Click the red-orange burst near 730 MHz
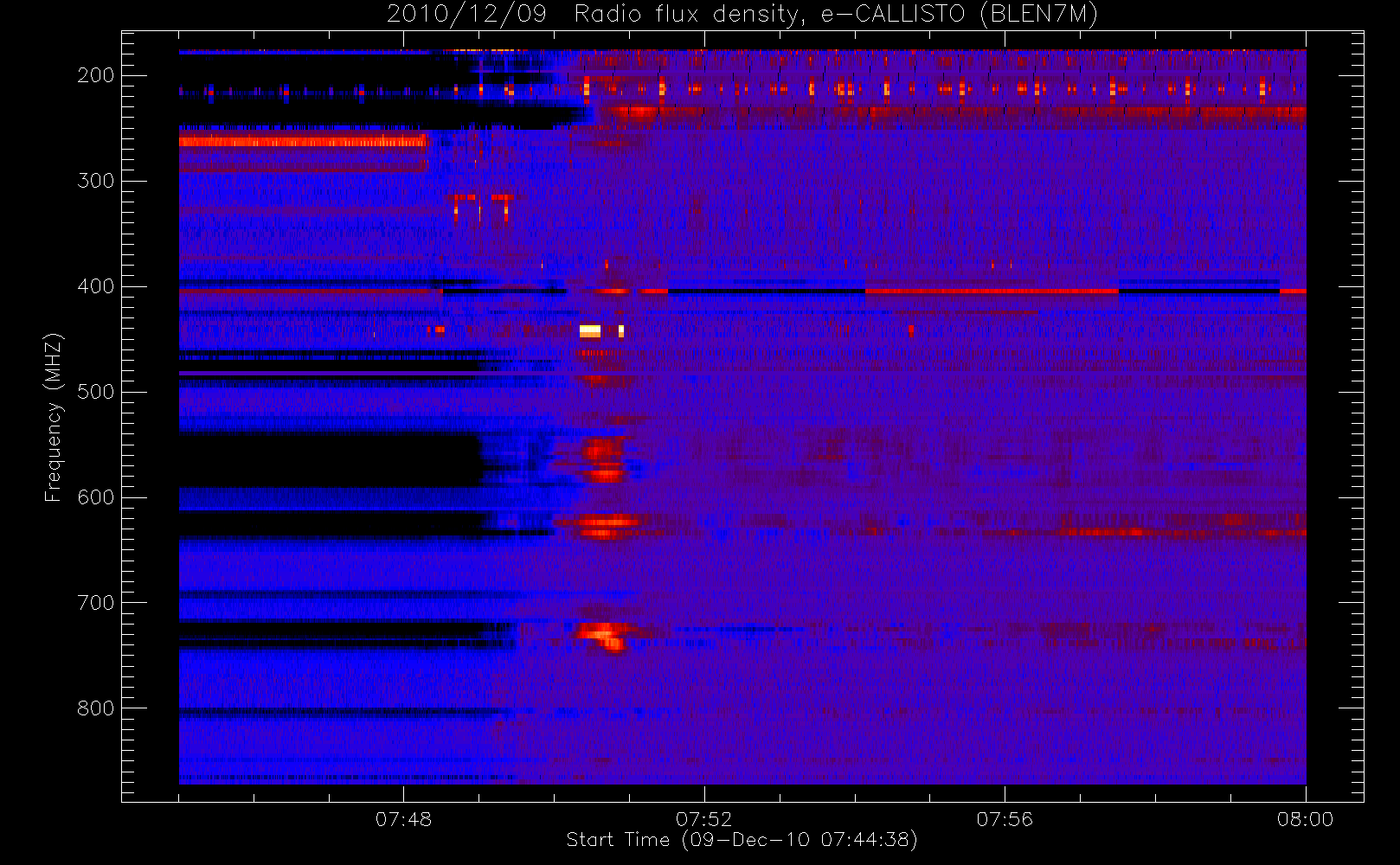This screenshot has width=1400, height=865. pos(601,636)
